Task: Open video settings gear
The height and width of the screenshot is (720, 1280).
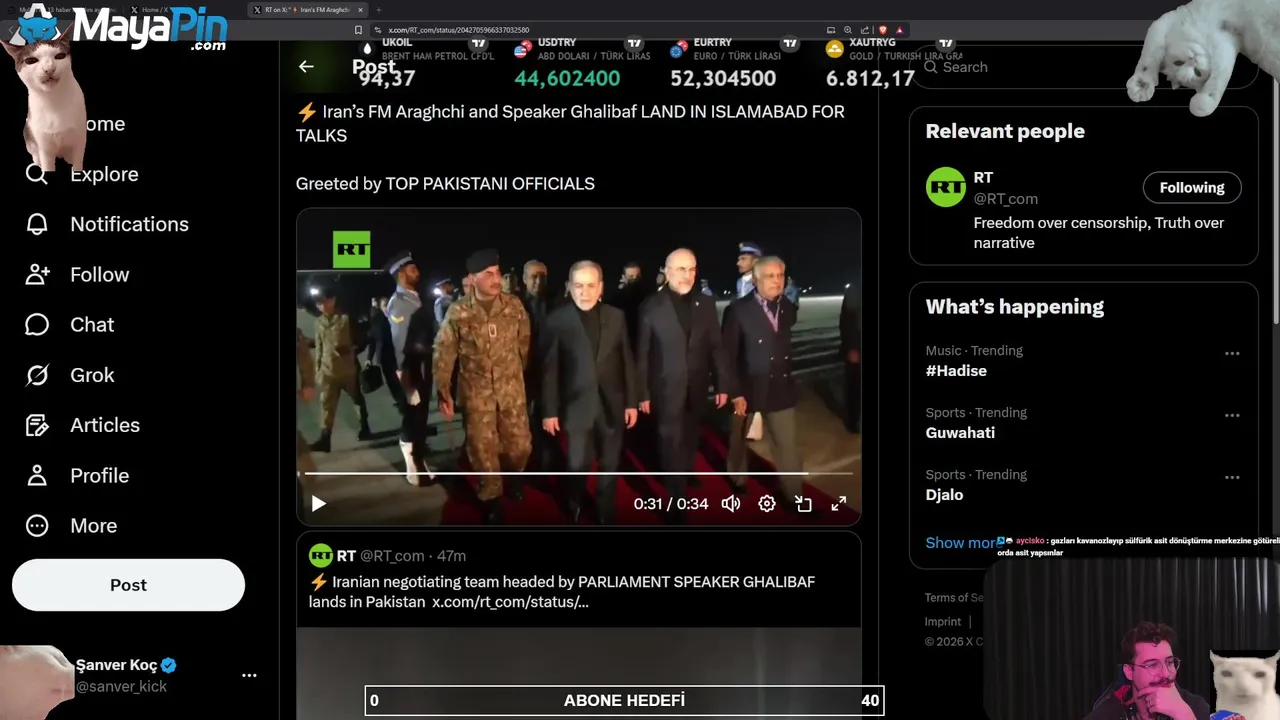Action: [767, 503]
